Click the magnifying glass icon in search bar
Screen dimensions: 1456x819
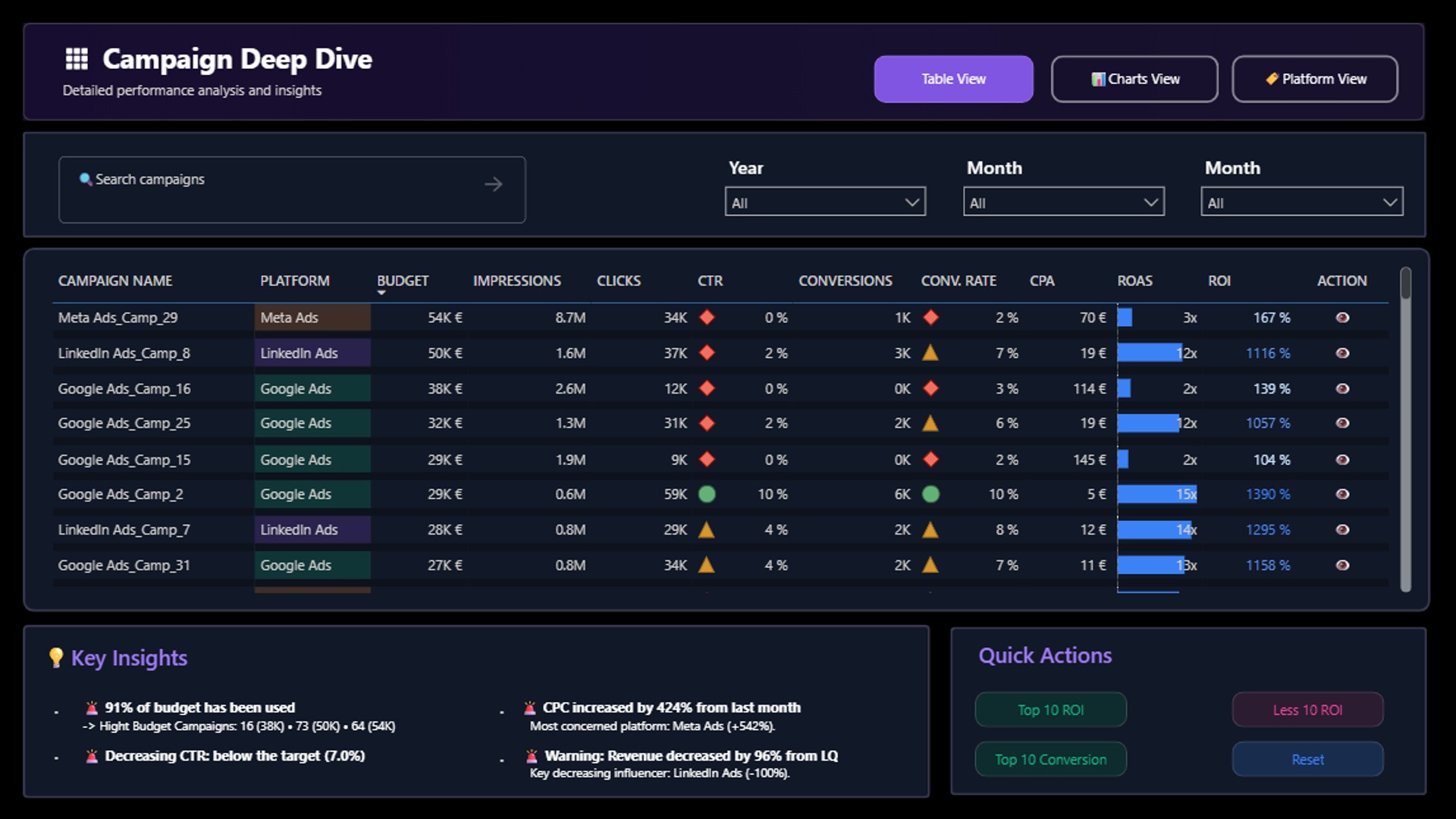(86, 180)
